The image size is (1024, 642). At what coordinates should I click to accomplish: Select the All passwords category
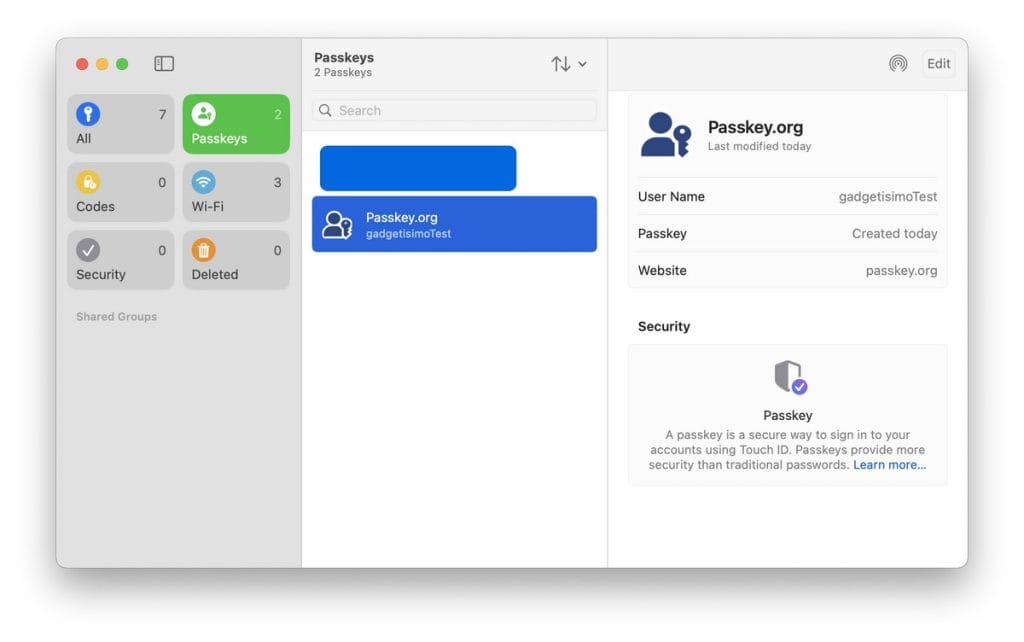pos(121,124)
